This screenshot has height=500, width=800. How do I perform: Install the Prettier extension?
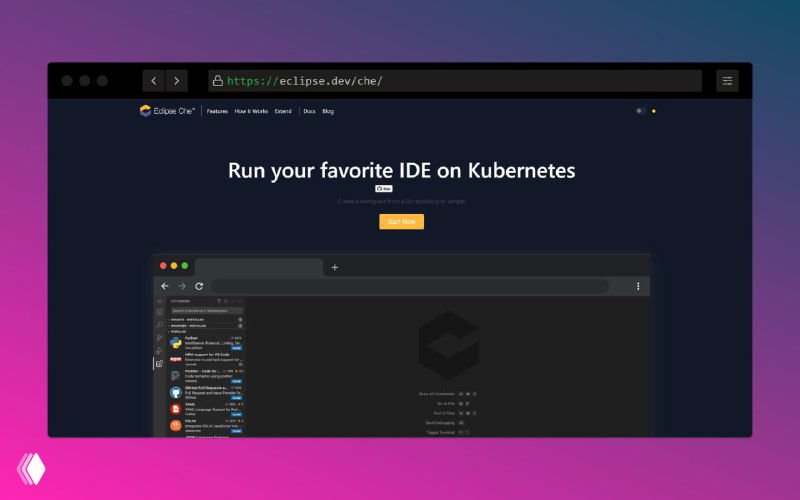click(237, 381)
